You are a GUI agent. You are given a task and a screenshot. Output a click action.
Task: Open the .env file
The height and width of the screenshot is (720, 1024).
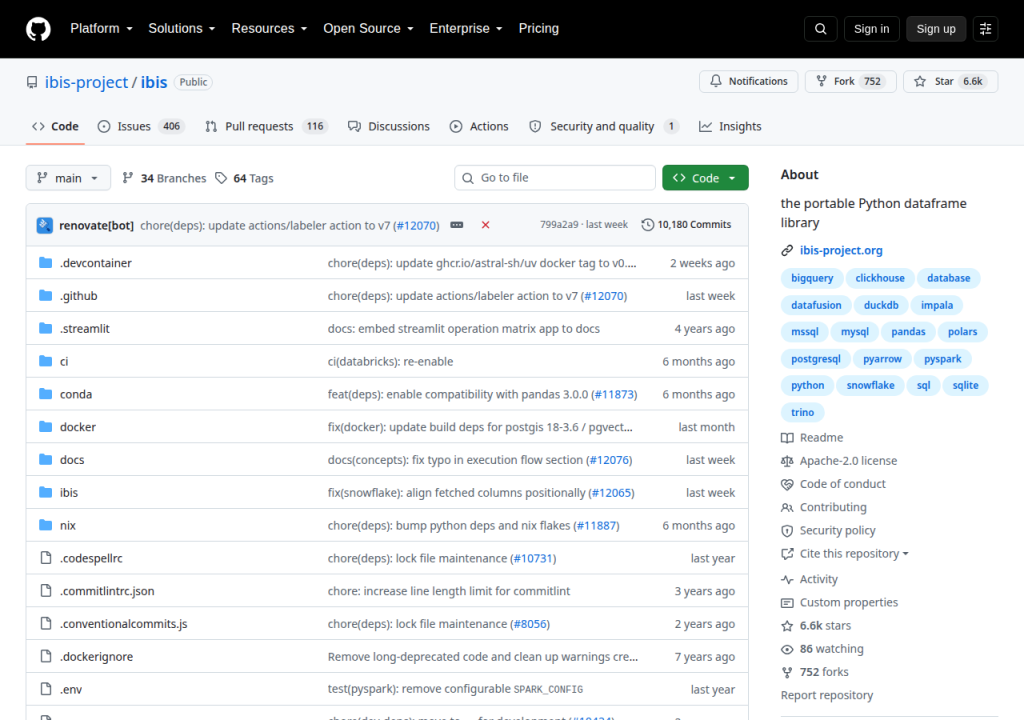coord(71,689)
